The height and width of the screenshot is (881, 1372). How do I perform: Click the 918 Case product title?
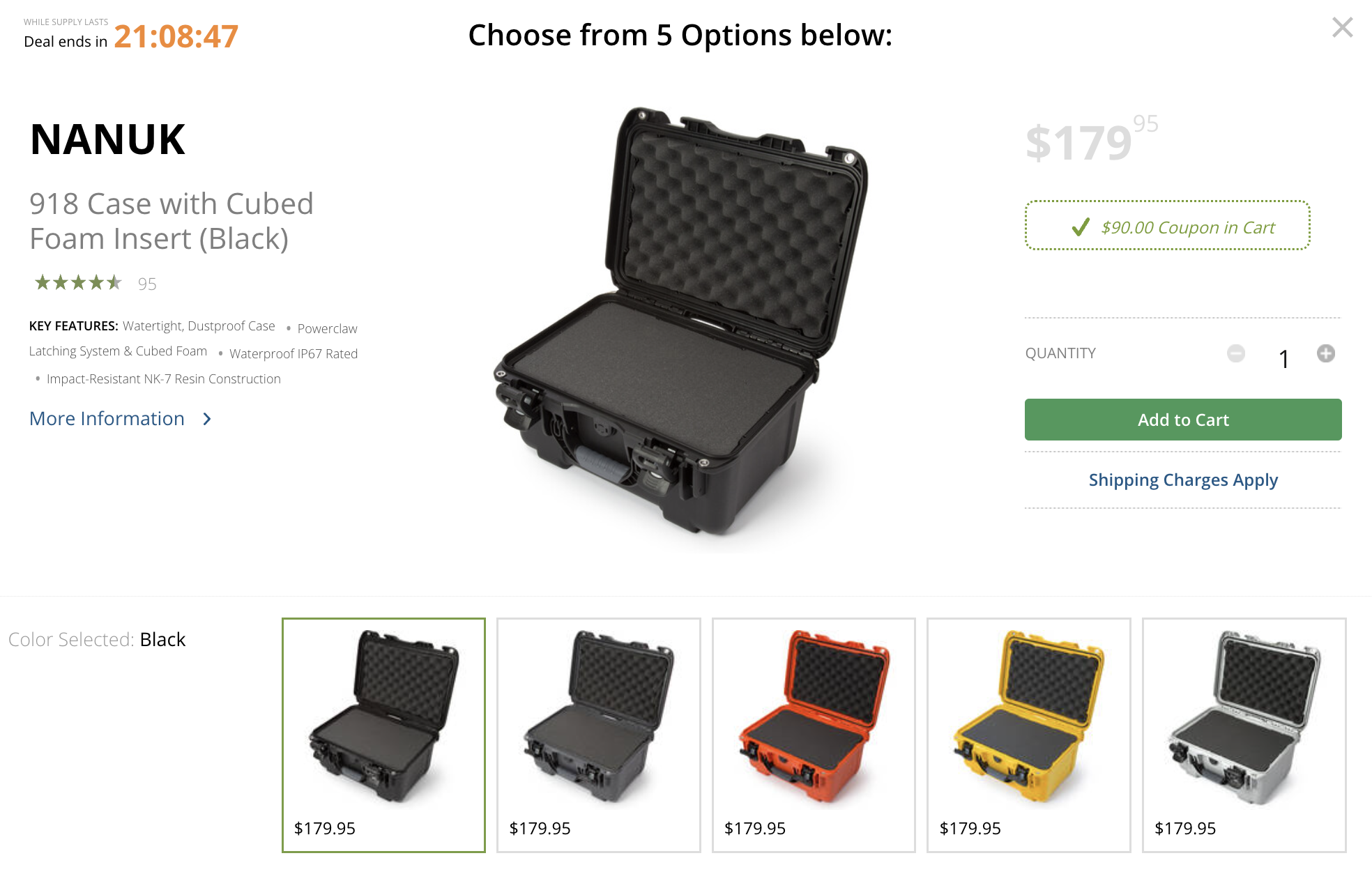click(x=171, y=221)
